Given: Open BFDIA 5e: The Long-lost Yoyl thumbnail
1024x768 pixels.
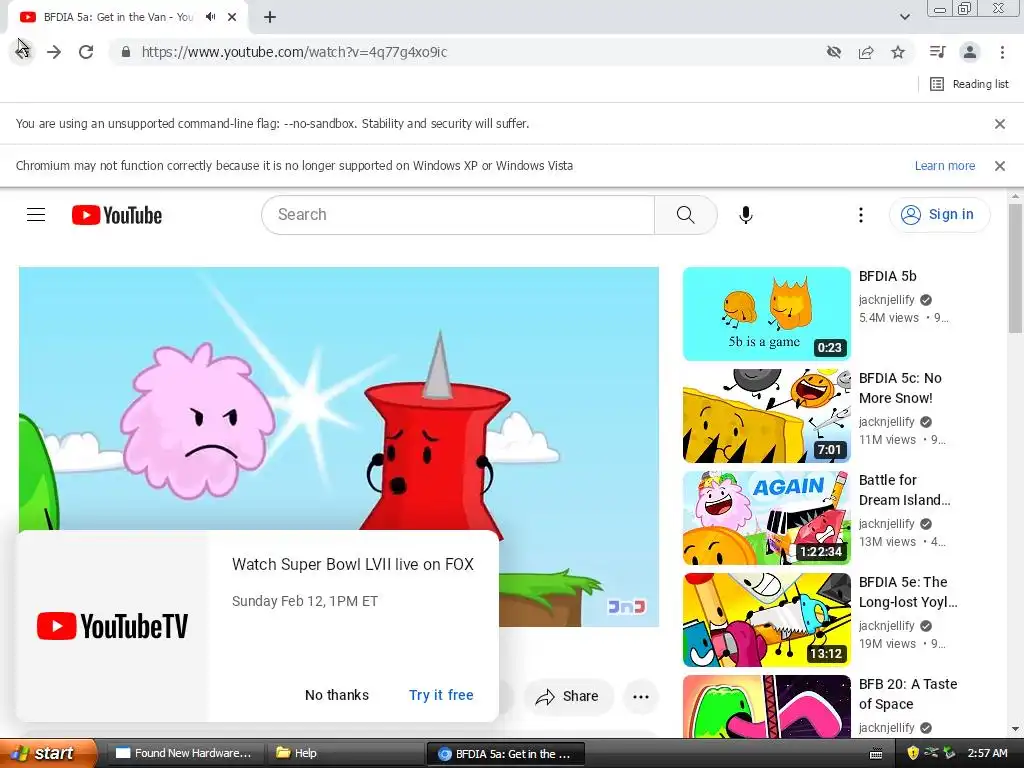Looking at the screenshot, I should tap(767, 619).
